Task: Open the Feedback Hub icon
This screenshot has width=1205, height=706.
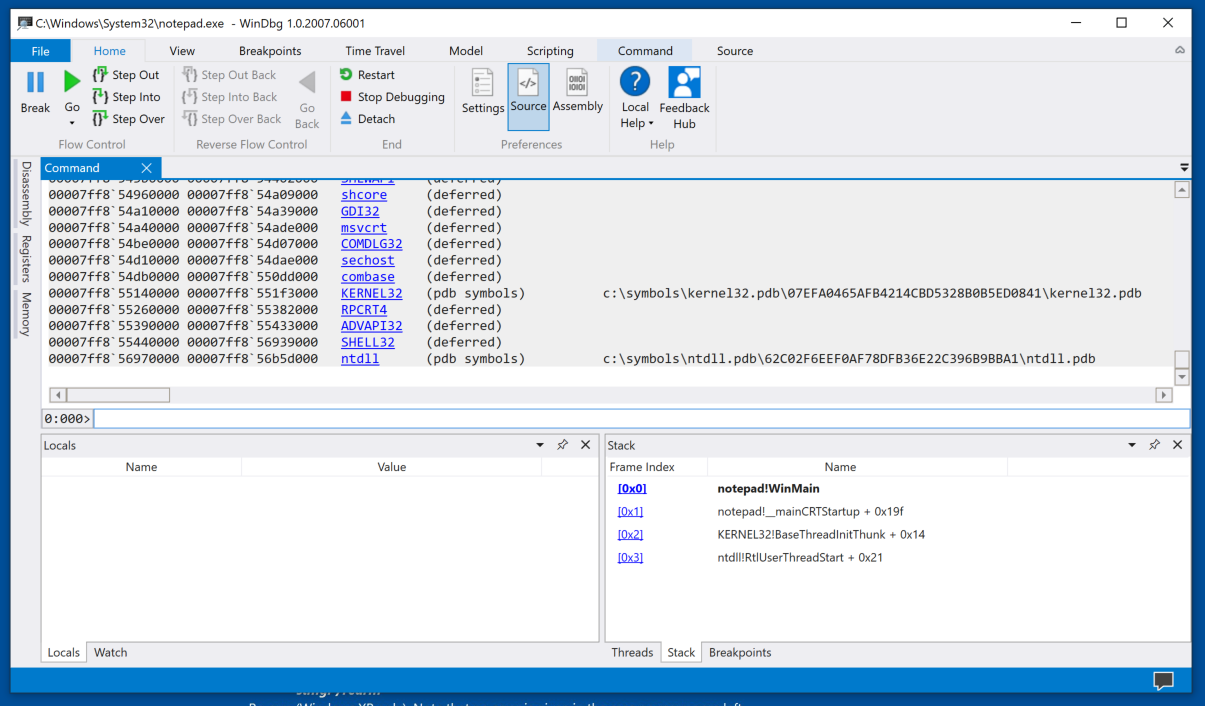Action: (x=684, y=83)
